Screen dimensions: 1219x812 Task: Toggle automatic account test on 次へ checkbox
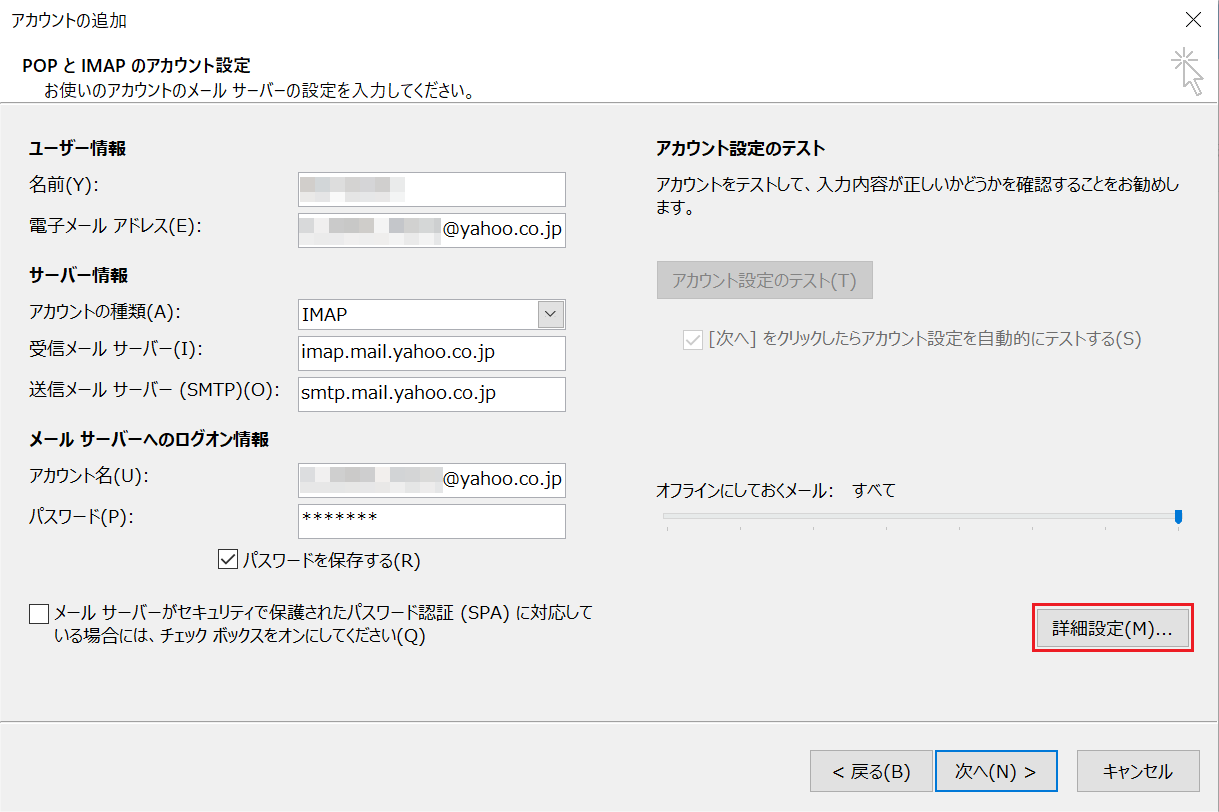click(692, 339)
